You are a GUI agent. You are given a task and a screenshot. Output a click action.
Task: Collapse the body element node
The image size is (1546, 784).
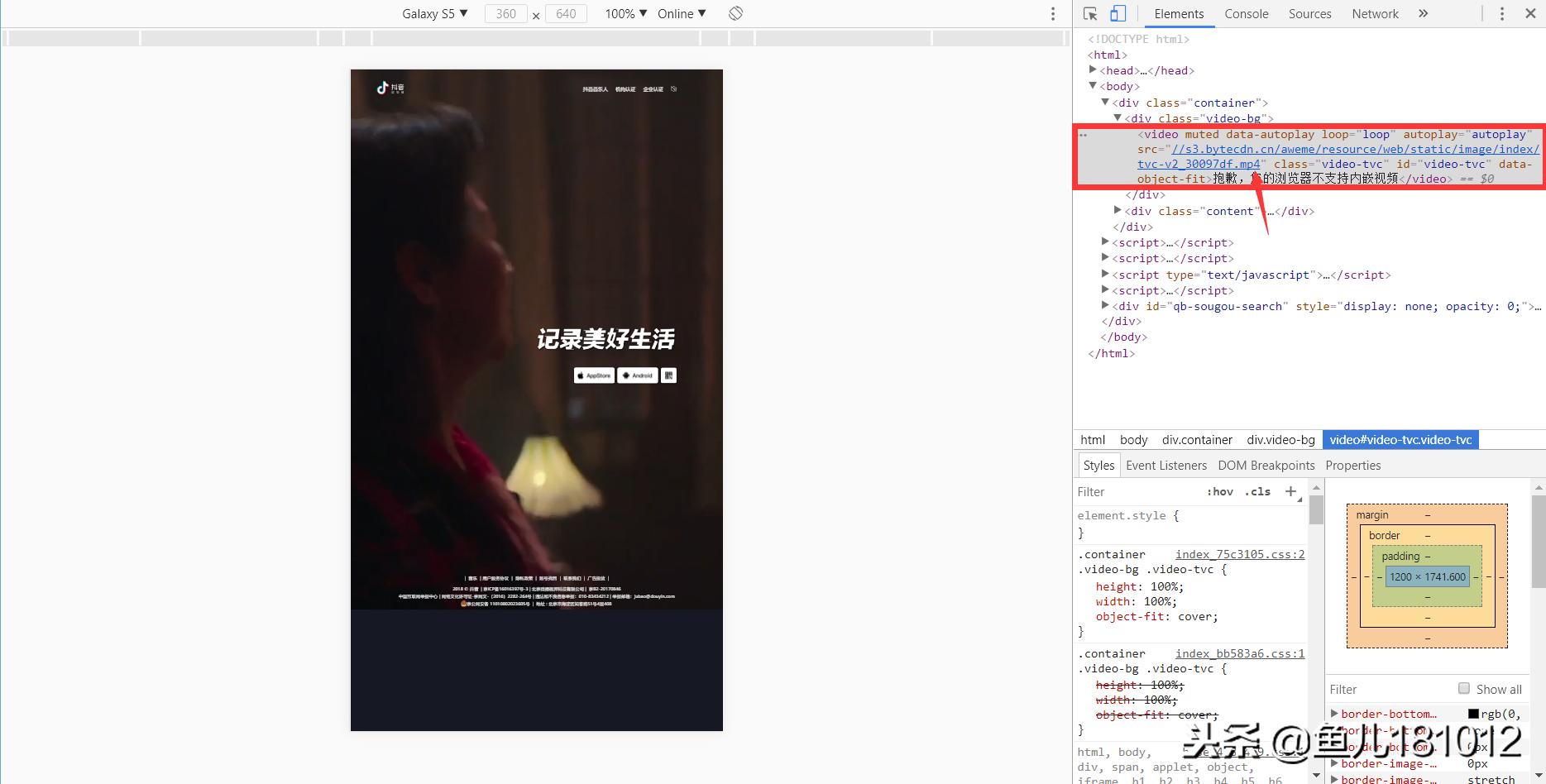coord(1093,86)
